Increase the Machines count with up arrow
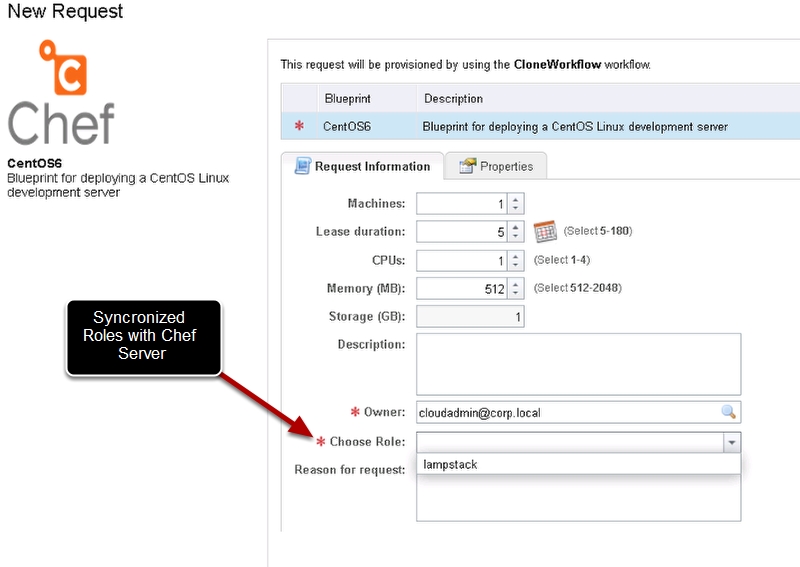Screen dimensions: 800x567 (515, 199)
